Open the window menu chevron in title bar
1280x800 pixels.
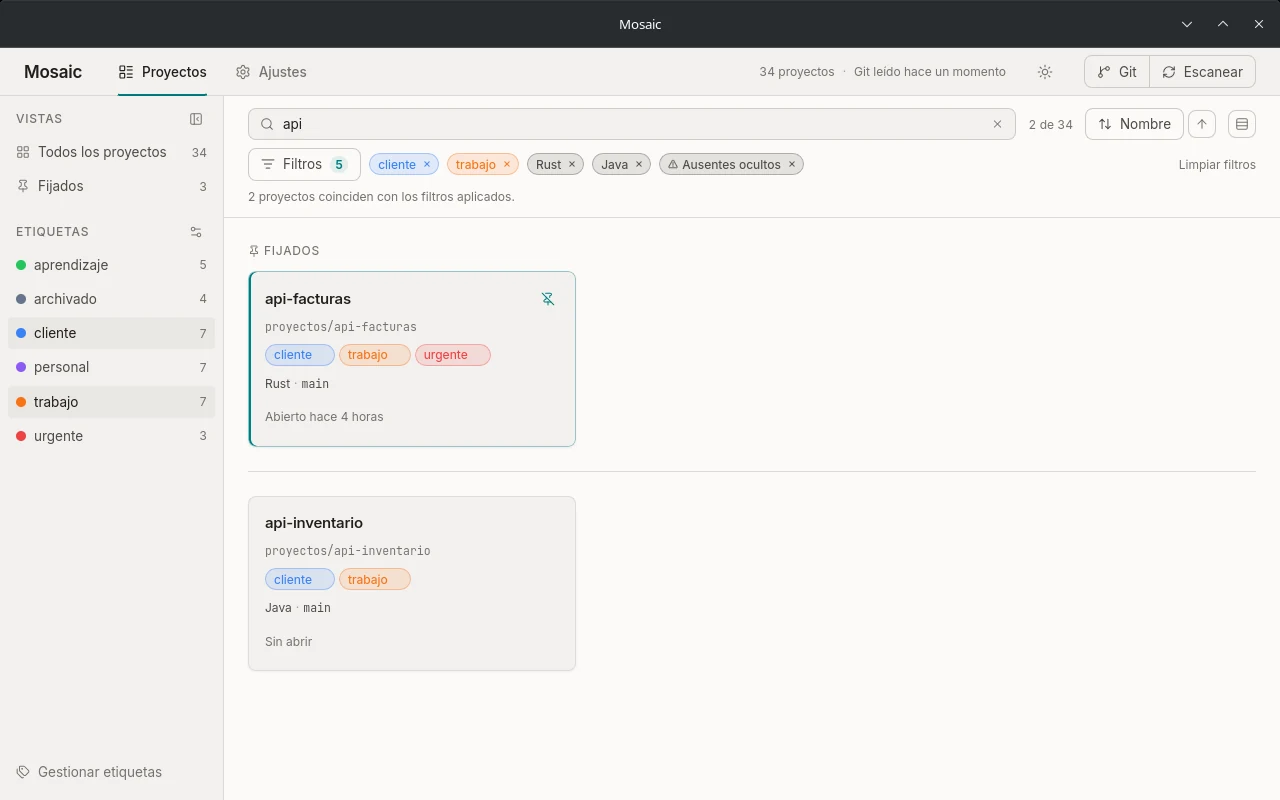pyautogui.click(x=1187, y=24)
